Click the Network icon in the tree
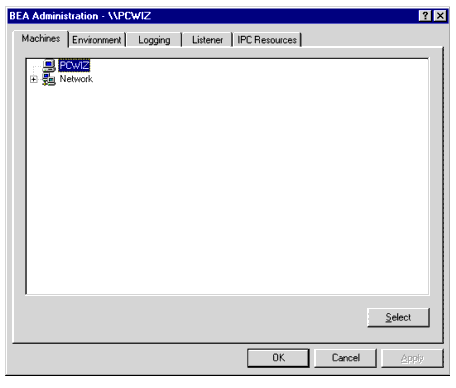The image size is (456, 388). coord(49,79)
